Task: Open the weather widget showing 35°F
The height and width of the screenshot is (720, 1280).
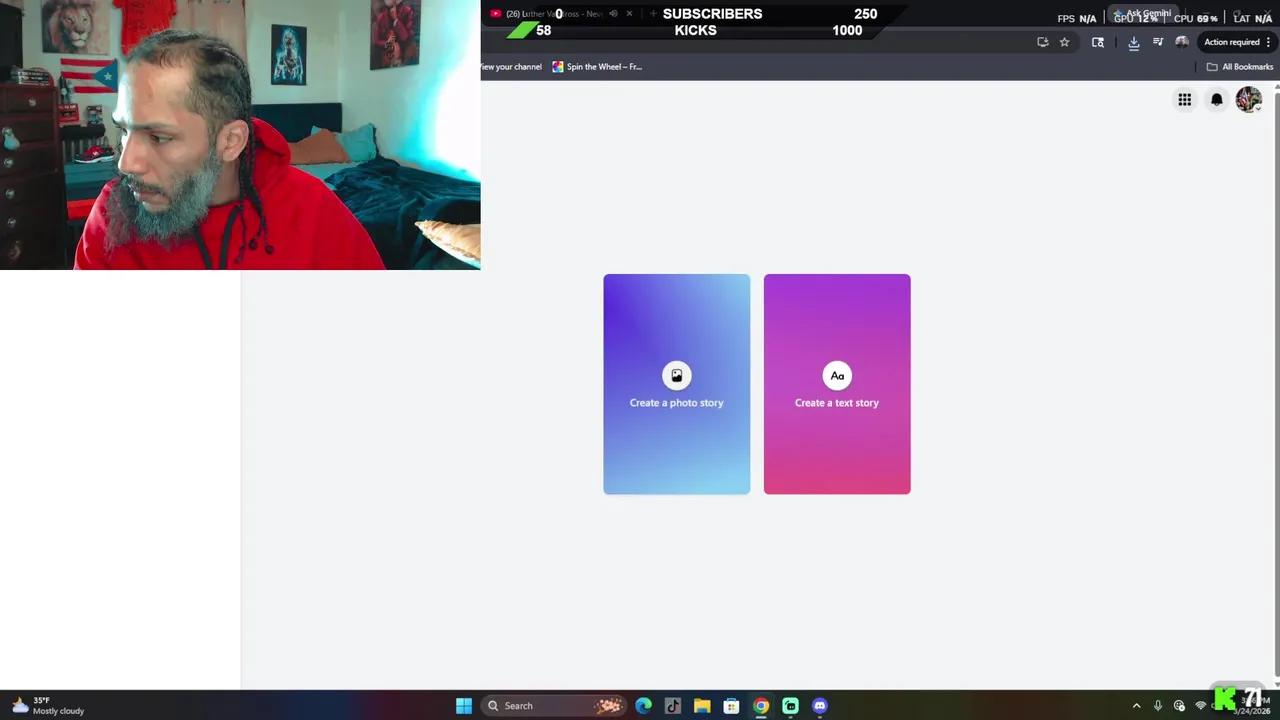Action: pos(47,706)
